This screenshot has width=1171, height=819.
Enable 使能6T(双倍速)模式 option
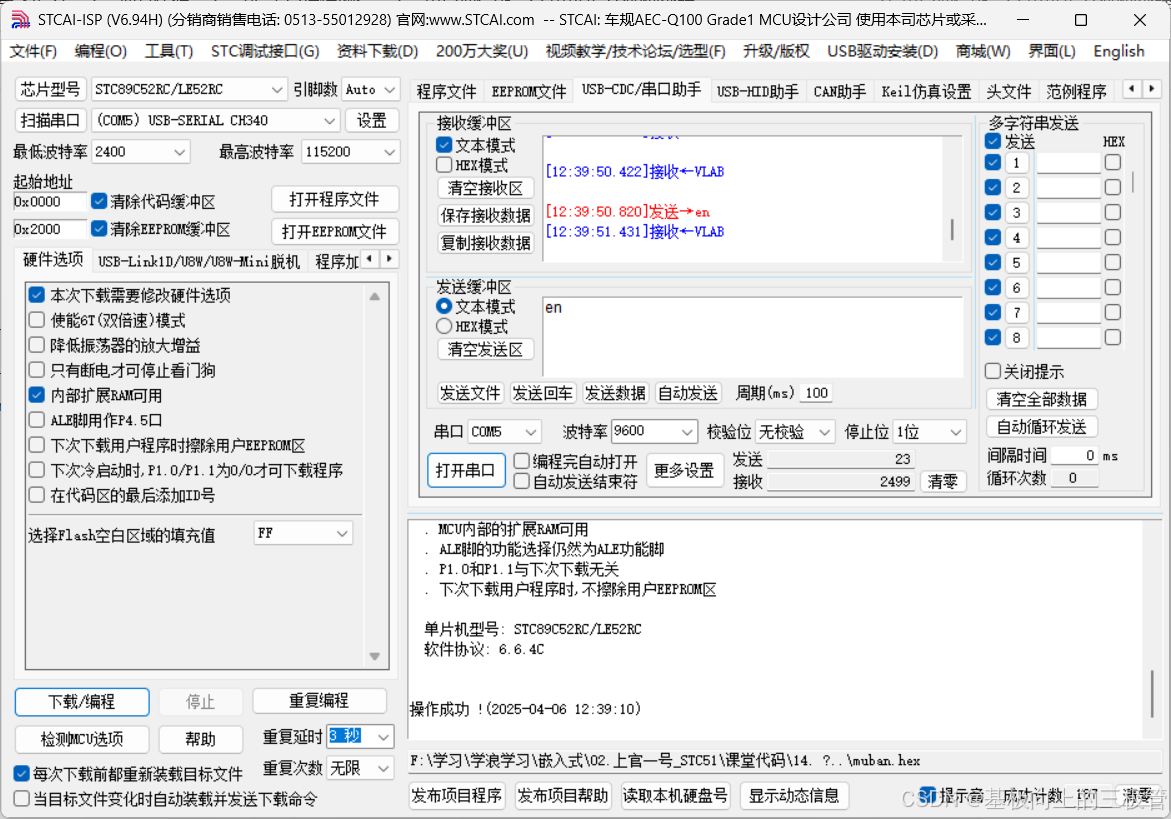[37, 320]
